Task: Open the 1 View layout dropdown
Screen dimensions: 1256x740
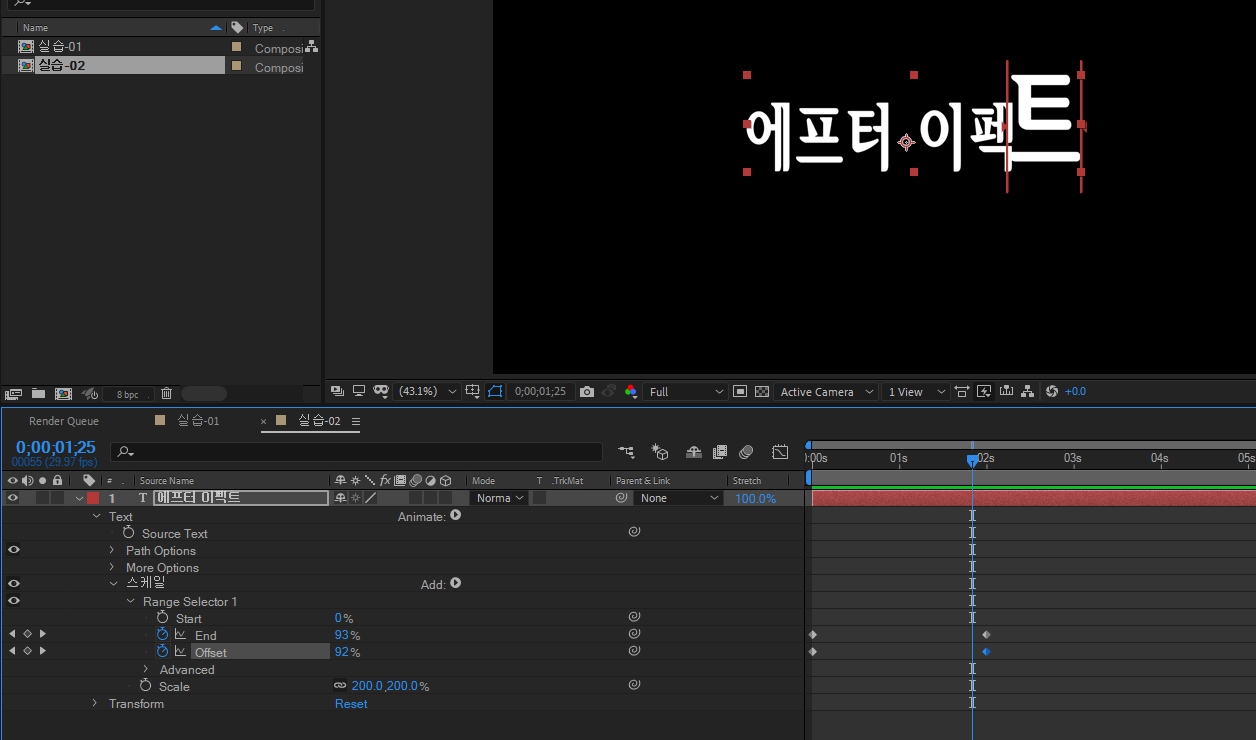Action: coord(916,391)
